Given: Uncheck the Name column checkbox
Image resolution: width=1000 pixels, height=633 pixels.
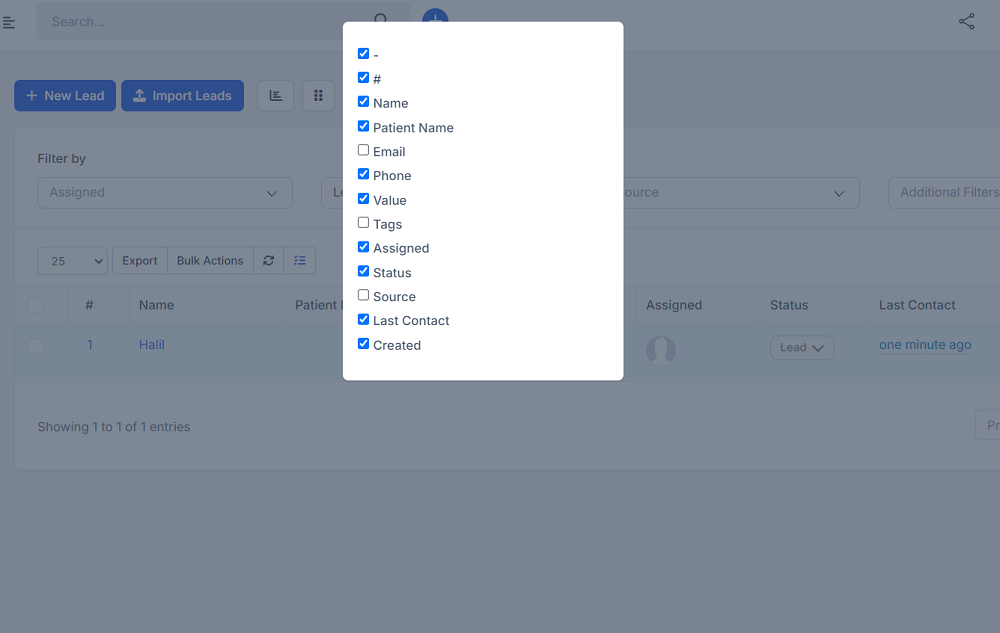Looking at the screenshot, I should pos(363,102).
